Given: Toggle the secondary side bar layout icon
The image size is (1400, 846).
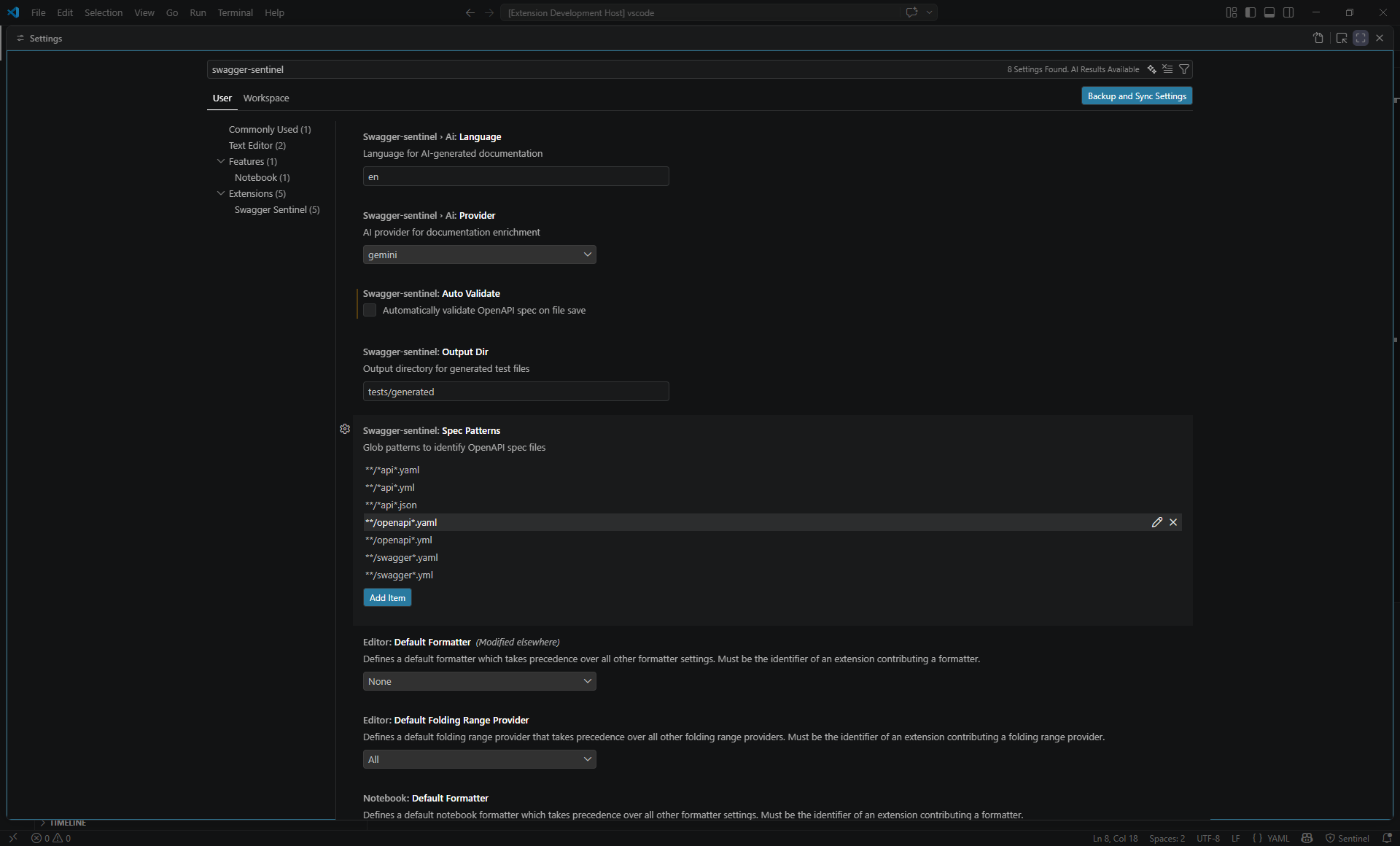Looking at the screenshot, I should (x=1288, y=12).
